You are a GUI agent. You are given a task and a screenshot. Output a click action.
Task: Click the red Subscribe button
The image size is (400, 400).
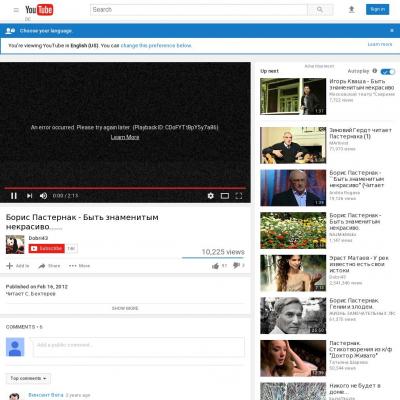pos(46,248)
